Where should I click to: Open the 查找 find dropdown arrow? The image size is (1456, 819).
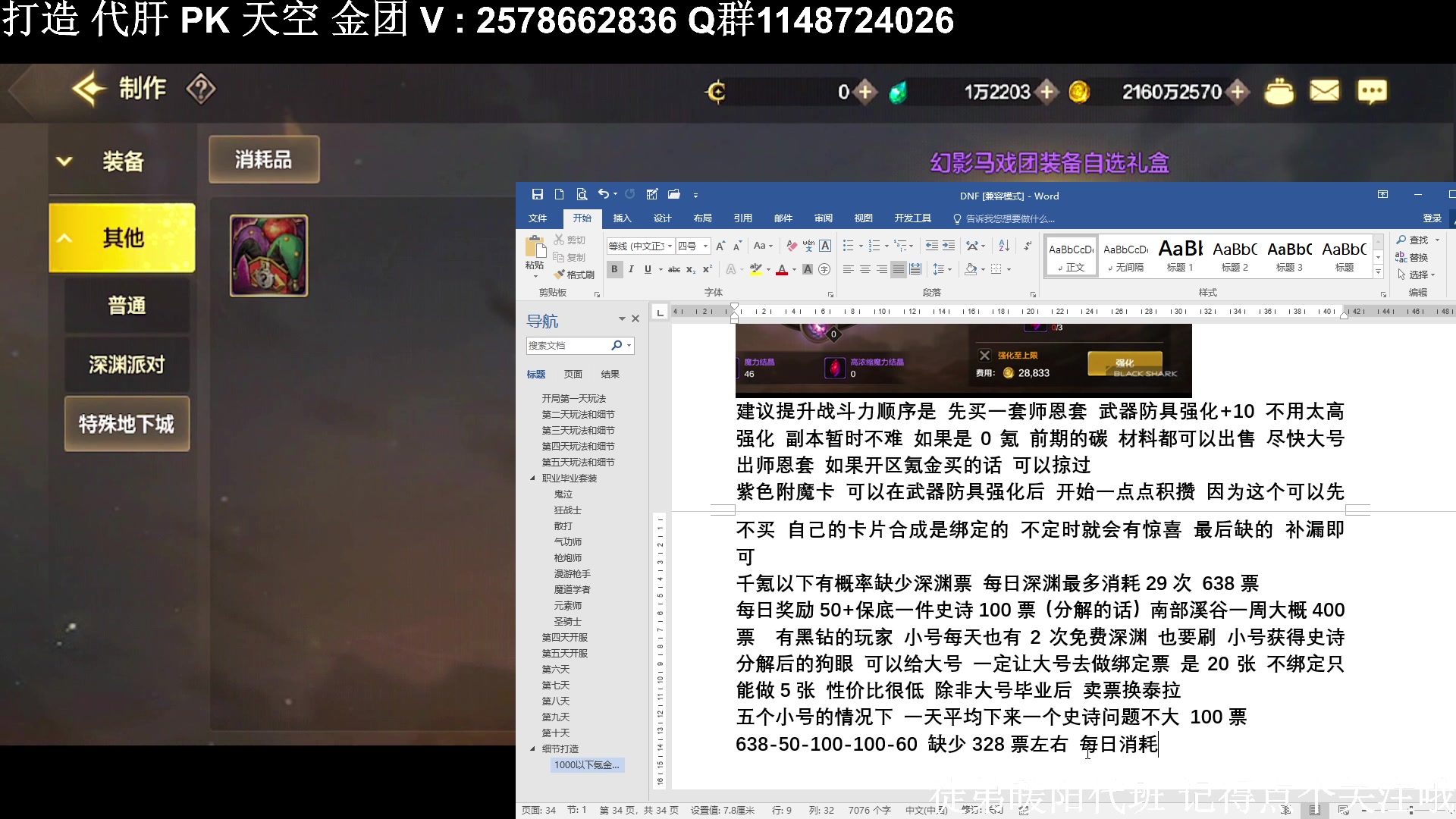pyautogui.click(x=1437, y=240)
